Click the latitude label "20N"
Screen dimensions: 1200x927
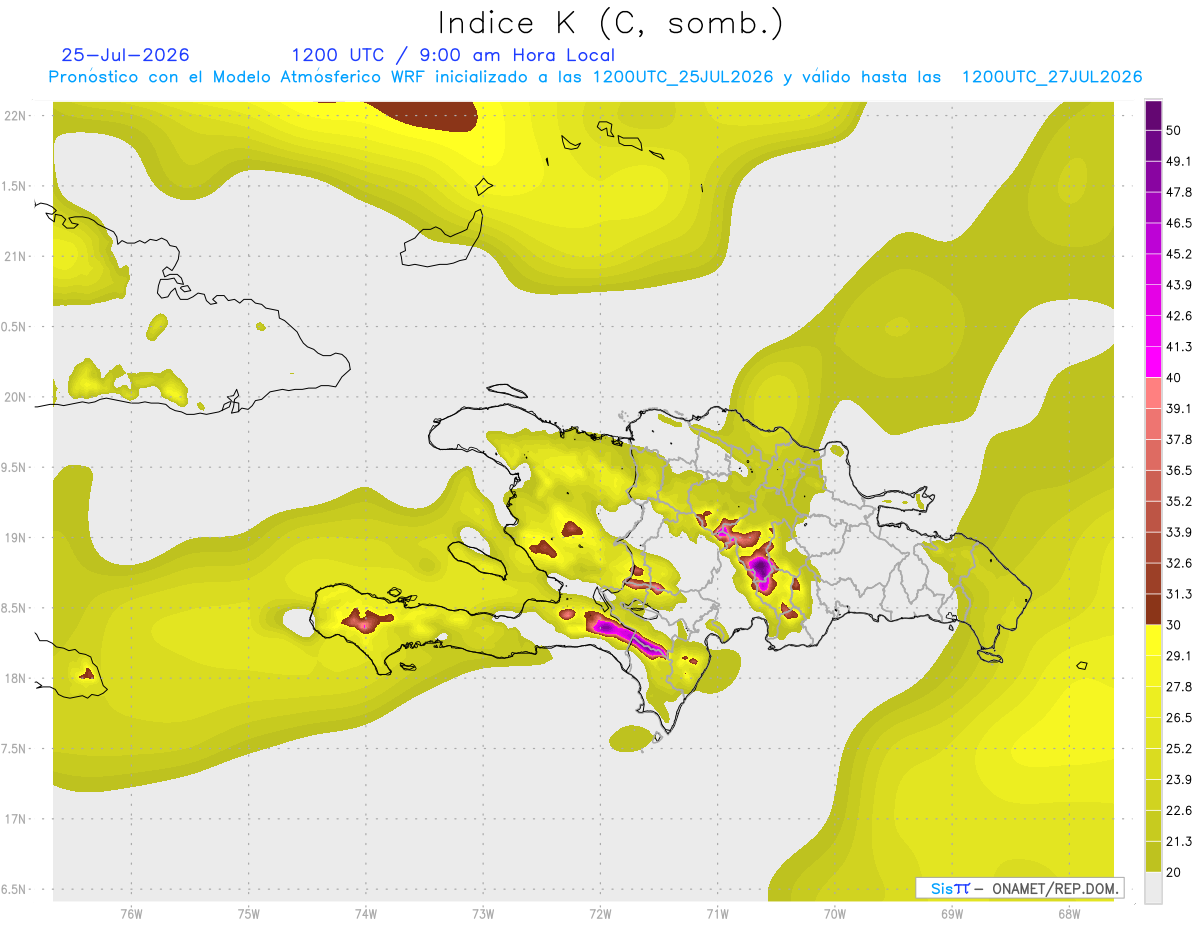[x=15, y=397]
